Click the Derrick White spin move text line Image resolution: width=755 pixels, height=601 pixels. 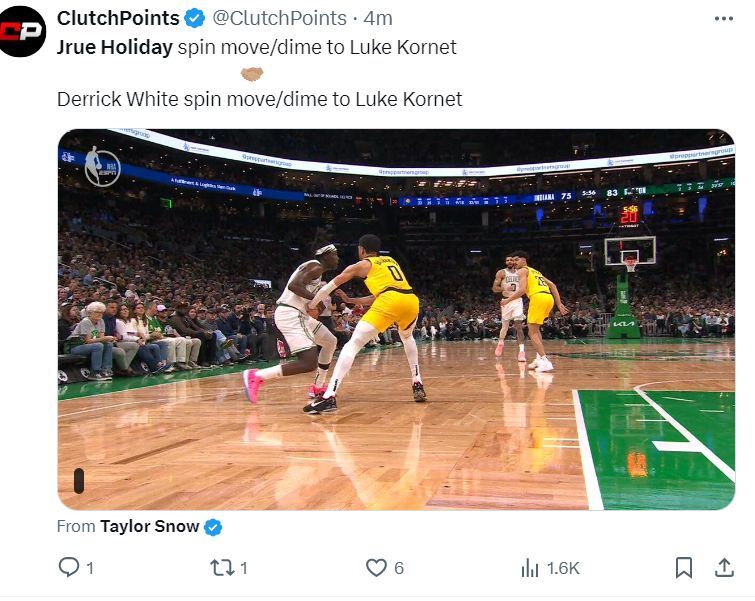click(259, 100)
